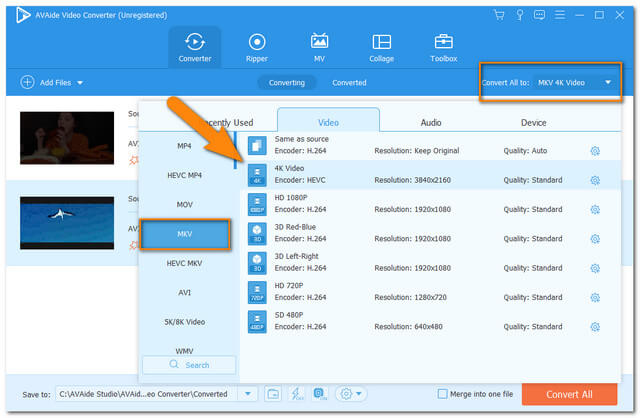Image resolution: width=640 pixels, height=418 pixels.
Task: Select the blue ocean video thumbnail
Action: pos(67,223)
